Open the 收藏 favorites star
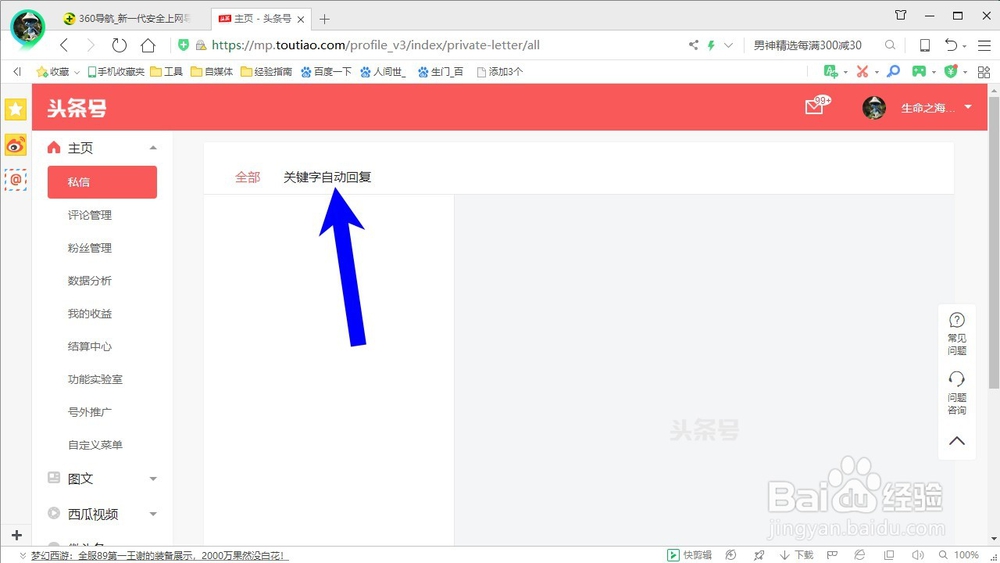Viewport: 1000px width, 563px height. (x=52, y=71)
